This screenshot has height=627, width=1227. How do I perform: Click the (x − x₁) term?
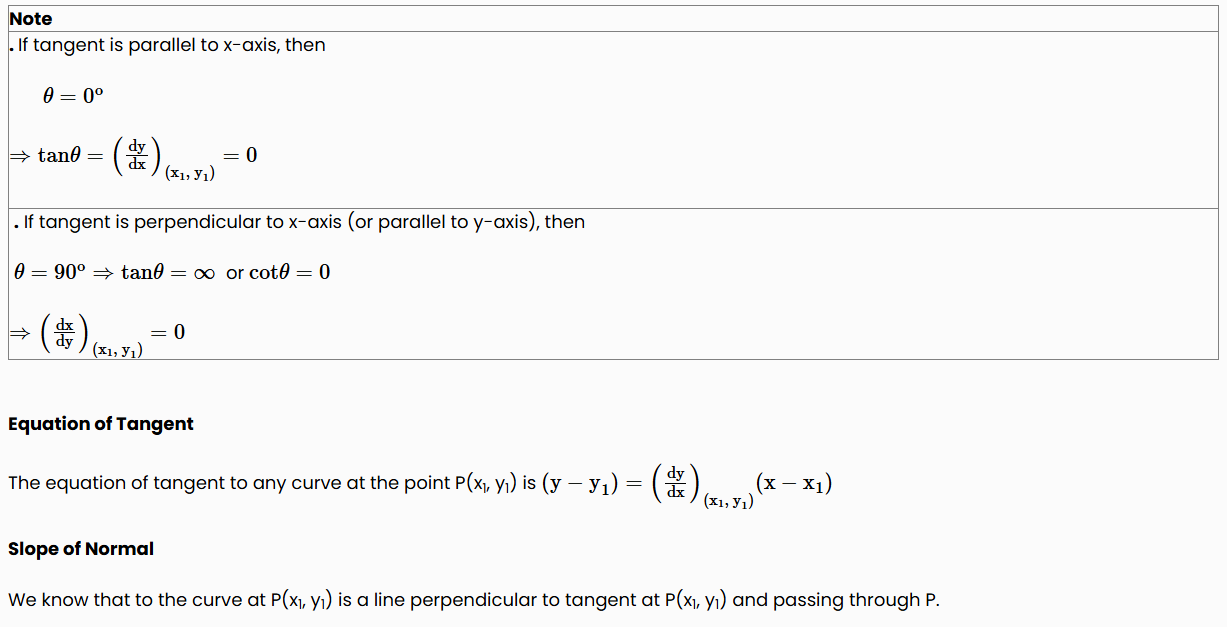(795, 483)
